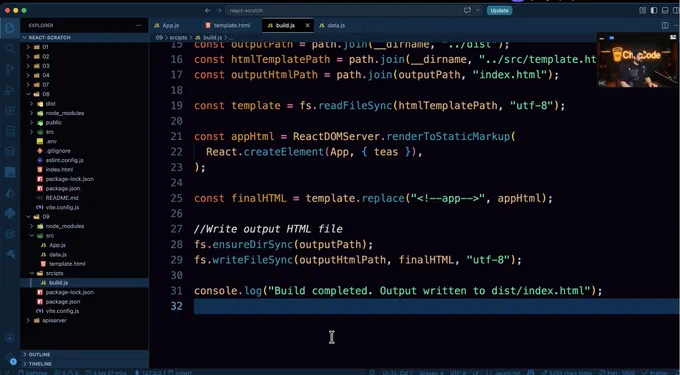680x375 pixels.
Task: Click srcipts breadcrumb segment
Action: pyautogui.click(x=178, y=38)
